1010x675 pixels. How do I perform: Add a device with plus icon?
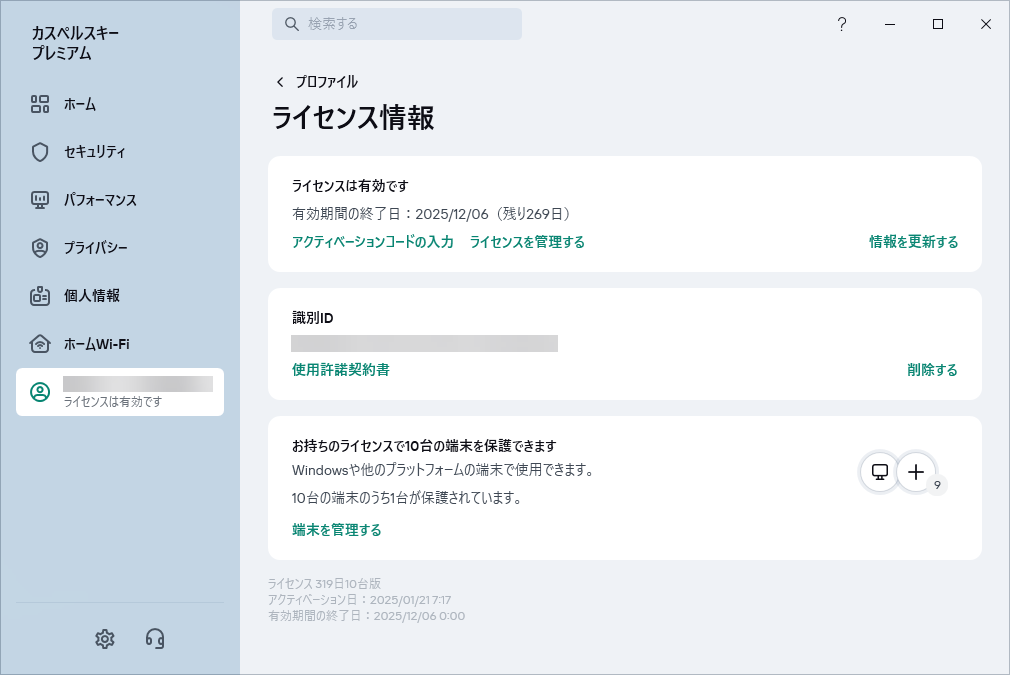pos(916,472)
